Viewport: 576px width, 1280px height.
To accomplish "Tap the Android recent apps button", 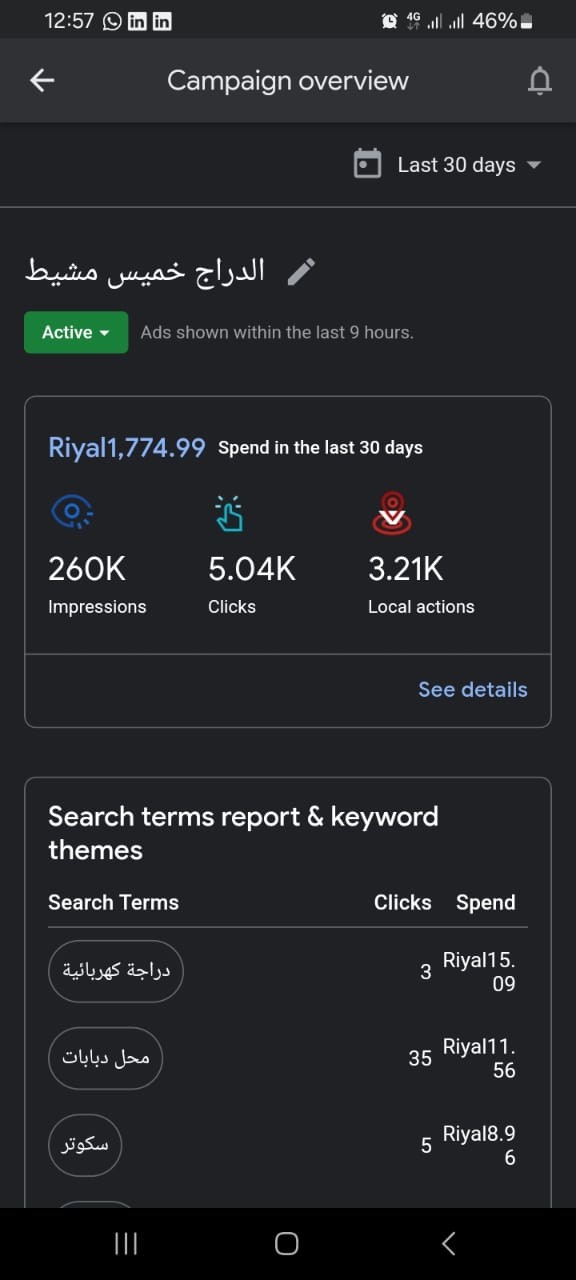I will pos(126,1243).
